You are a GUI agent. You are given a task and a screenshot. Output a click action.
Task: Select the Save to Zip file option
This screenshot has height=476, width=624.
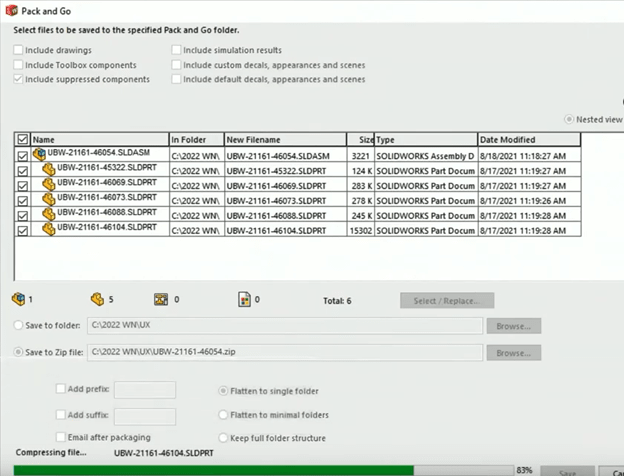(18, 352)
